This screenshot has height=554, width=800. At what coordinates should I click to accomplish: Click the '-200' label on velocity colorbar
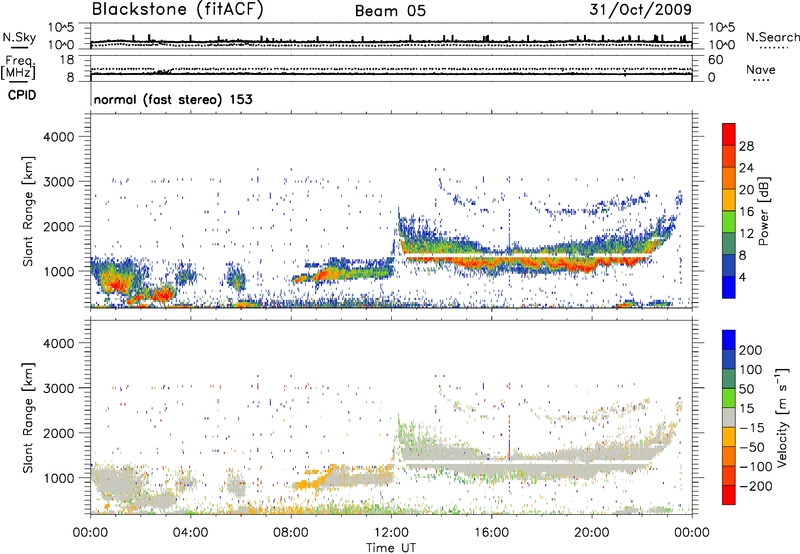coord(756,486)
